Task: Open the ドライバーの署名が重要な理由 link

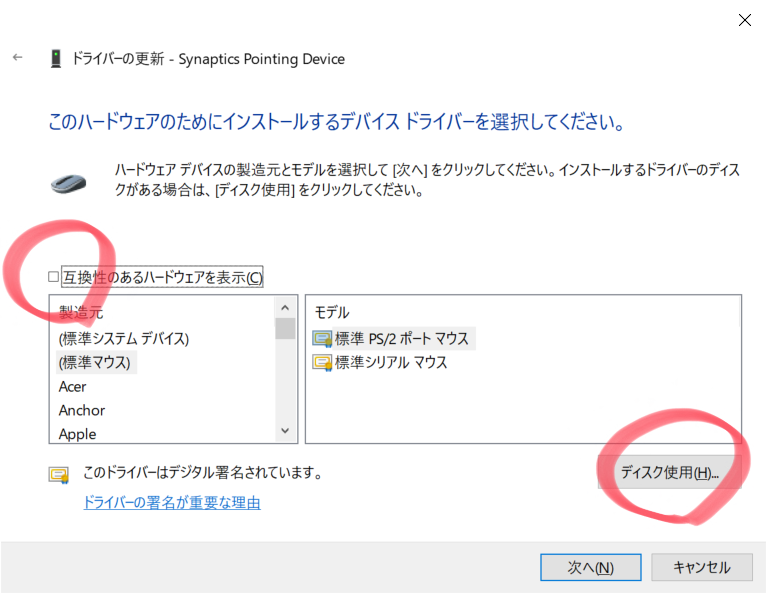Action: point(172,502)
